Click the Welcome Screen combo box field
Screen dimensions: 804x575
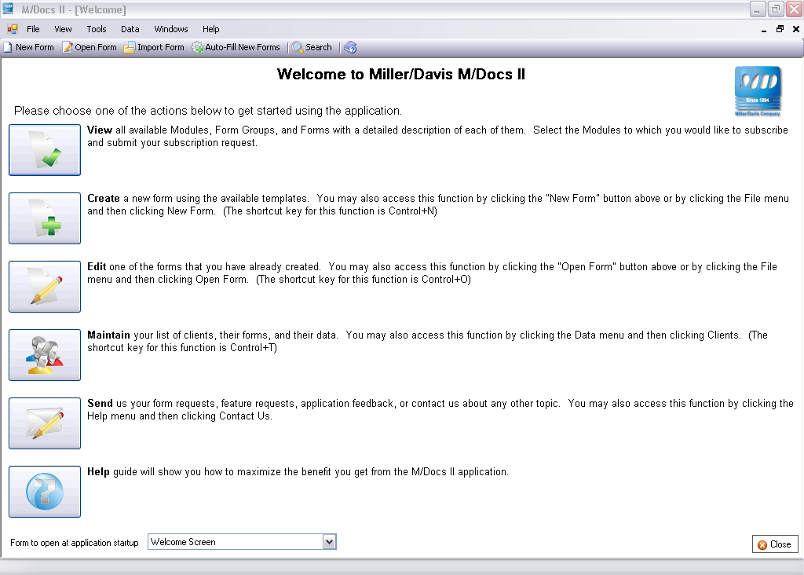point(242,542)
